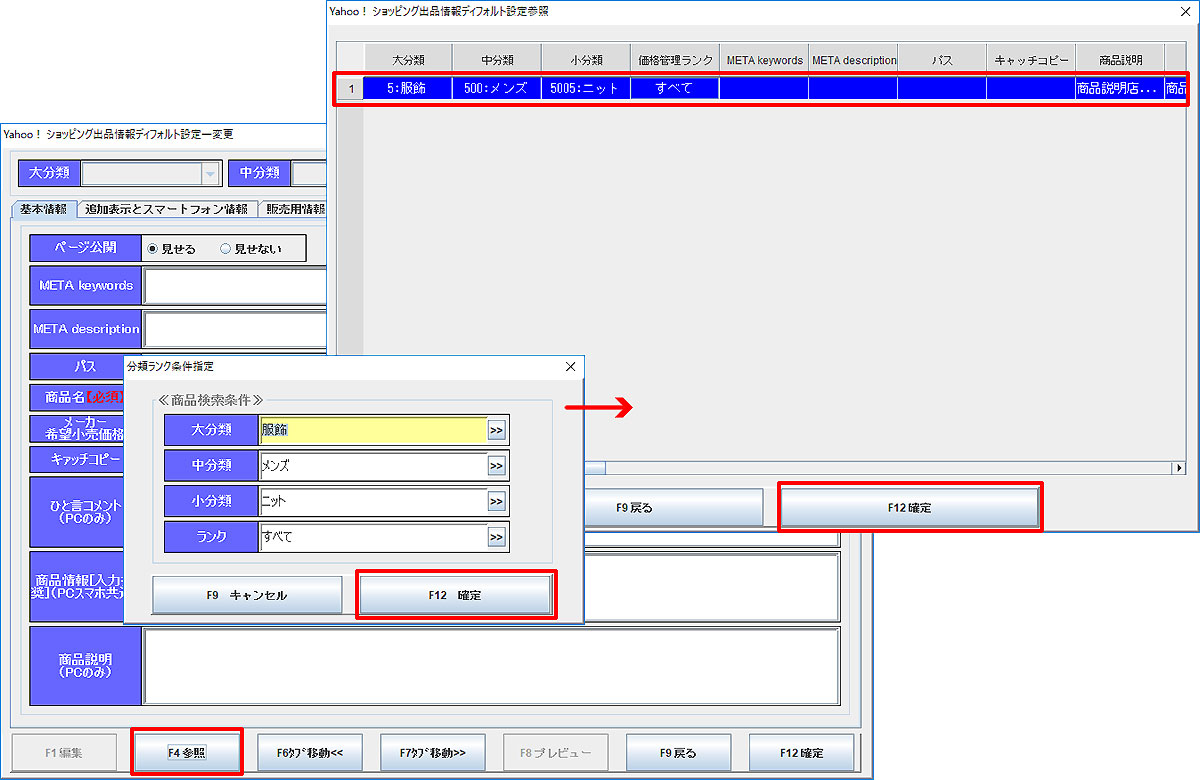Viewport: 1200px width, 780px height.
Task: Click F9 キャンセル in the condition dialog
Action: [247, 595]
